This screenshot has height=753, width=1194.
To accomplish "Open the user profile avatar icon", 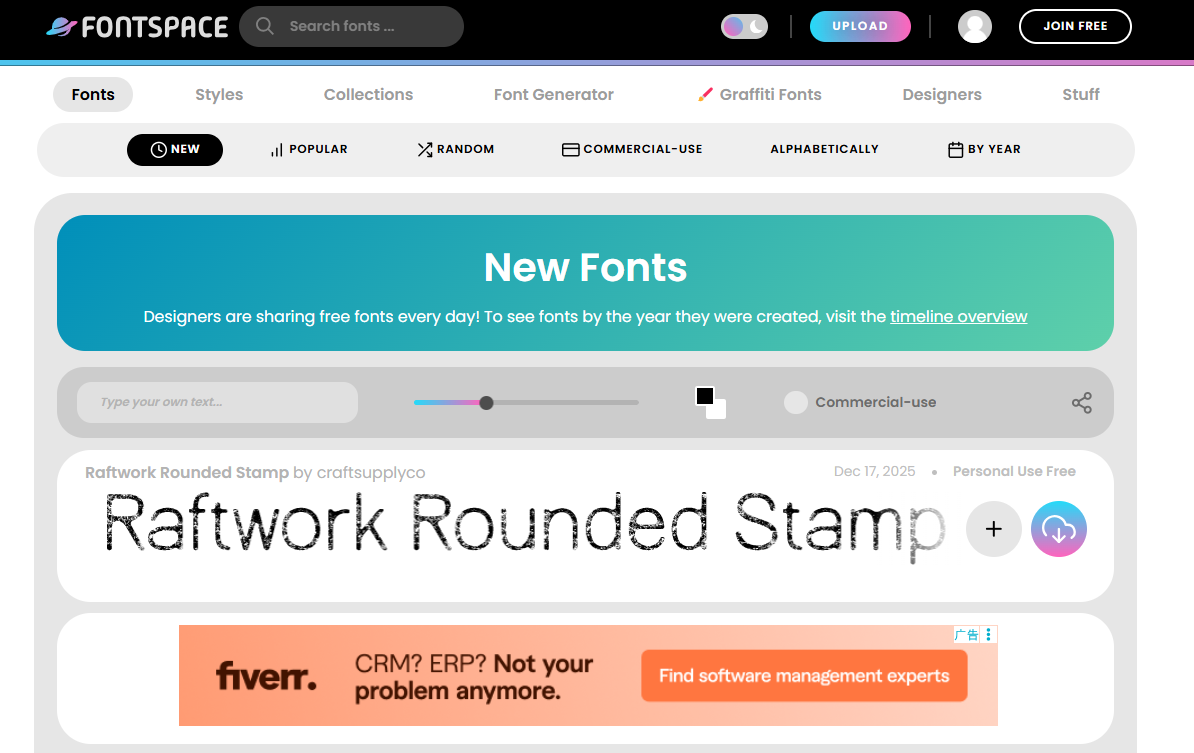I will pos(974,27).
